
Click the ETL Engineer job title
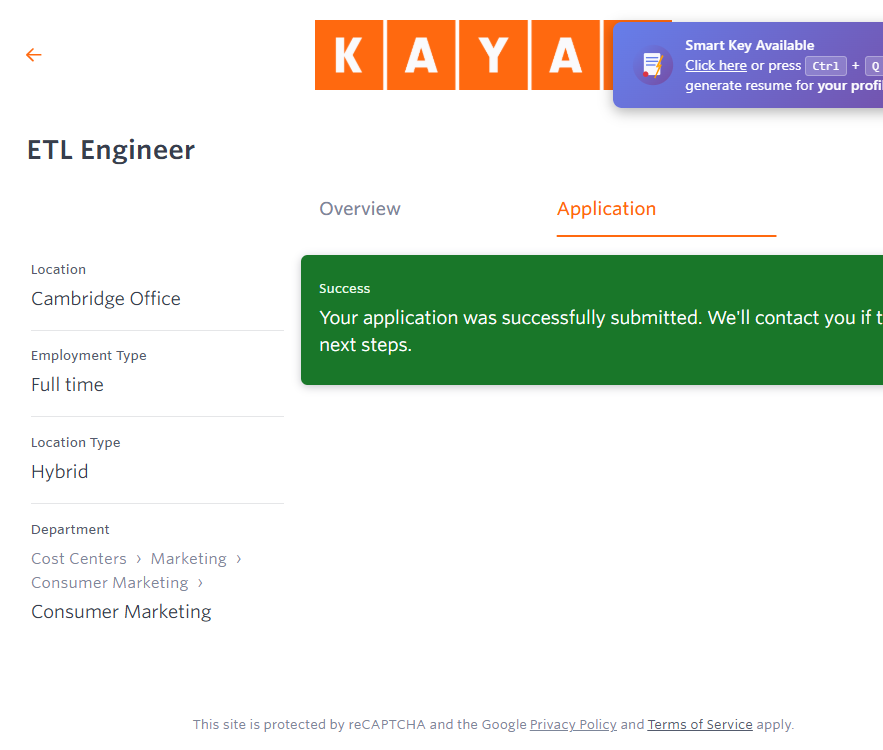point(111,150)
